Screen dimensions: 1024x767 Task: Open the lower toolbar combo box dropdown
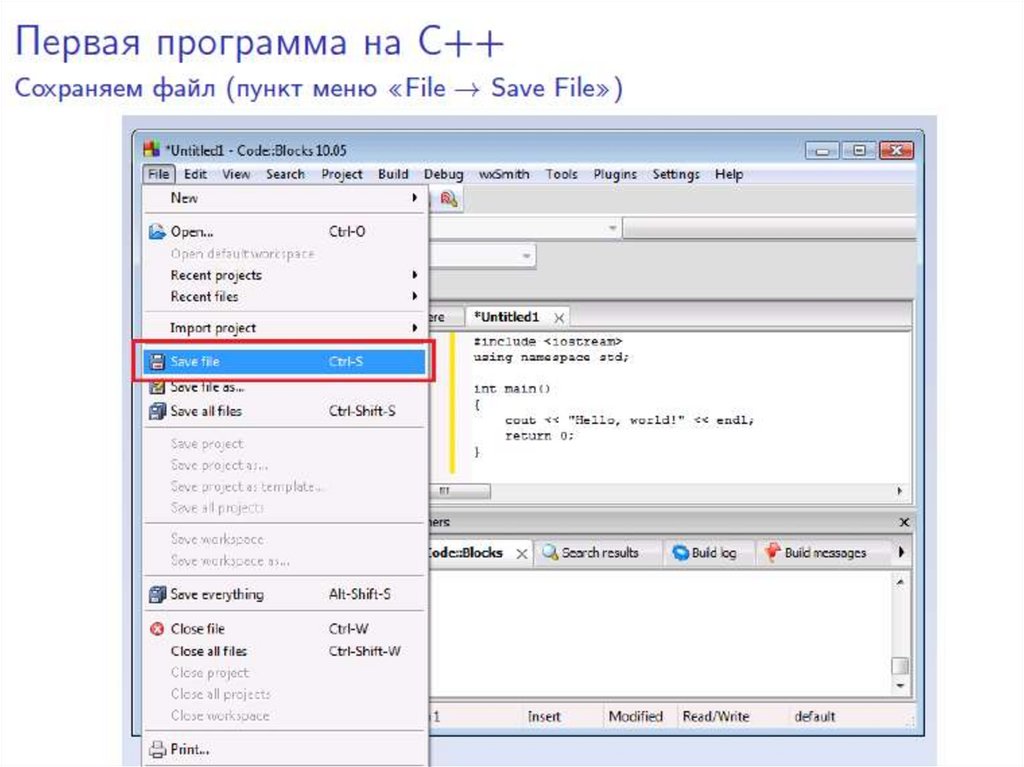pos(526,256)
